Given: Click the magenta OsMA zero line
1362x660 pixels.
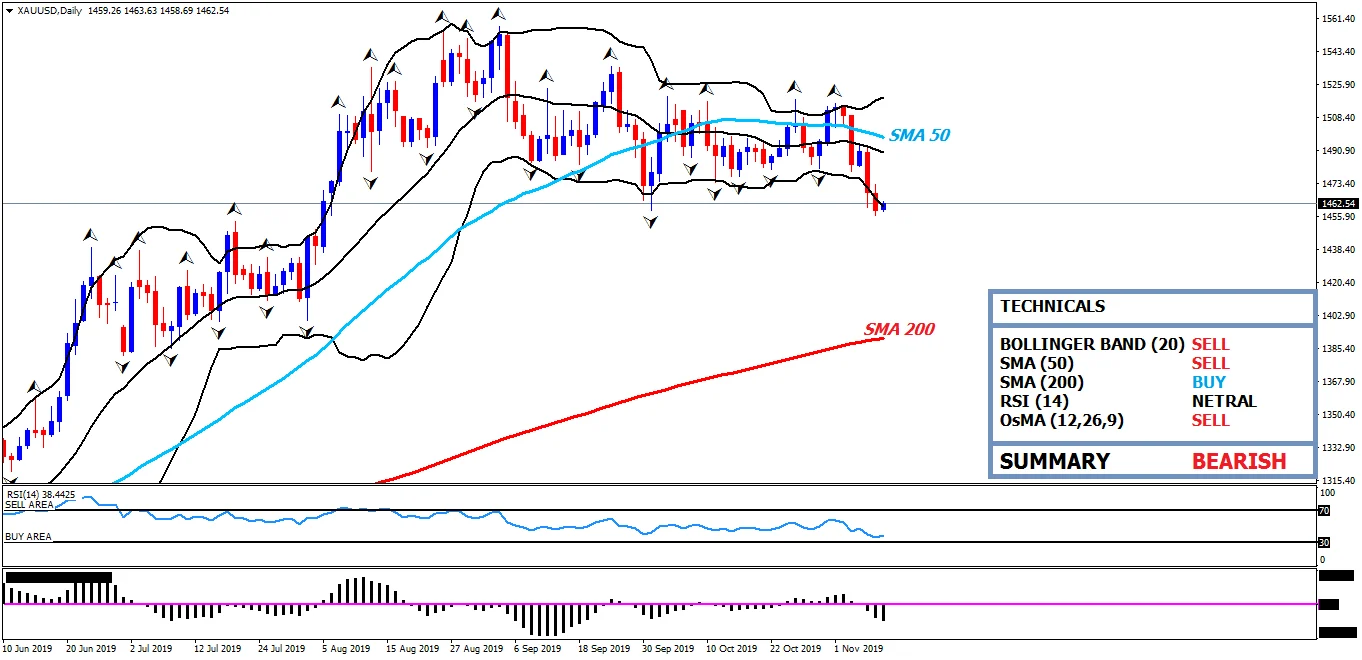Looking at the screenshot, I should (658, 604).
